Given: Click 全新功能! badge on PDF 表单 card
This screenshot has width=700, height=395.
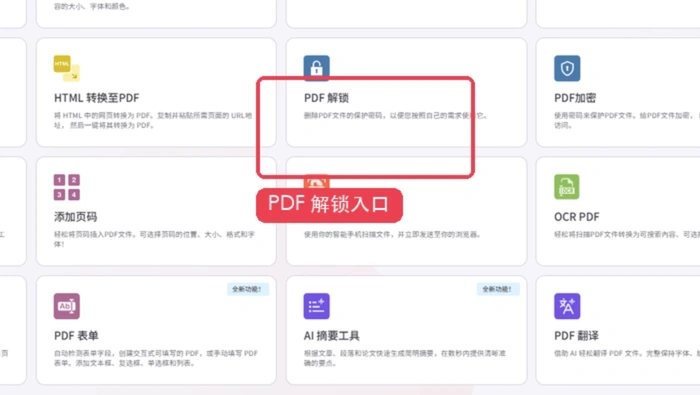Looking at the screenshot, I should coord(247,289).
